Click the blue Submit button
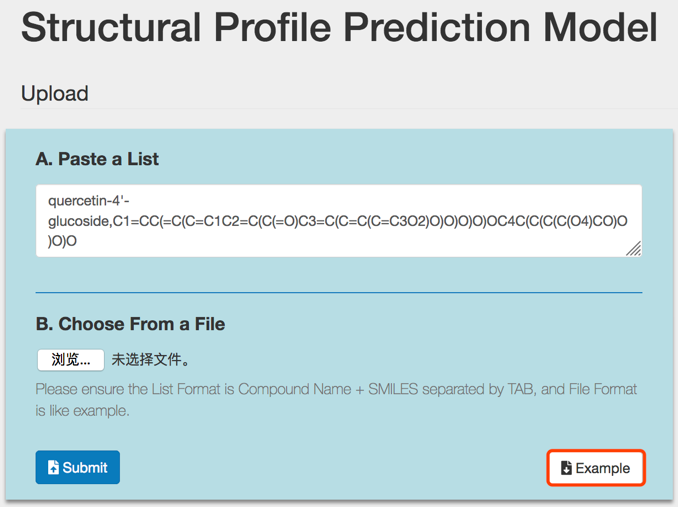This screenshot has height=507, width=678. (x=78, y=467)
